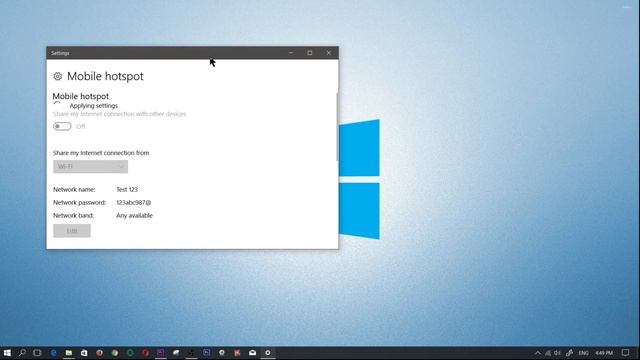640x360 pixels.
Task: Open the red K app on taskbar
Action: [x=237, y=353]
